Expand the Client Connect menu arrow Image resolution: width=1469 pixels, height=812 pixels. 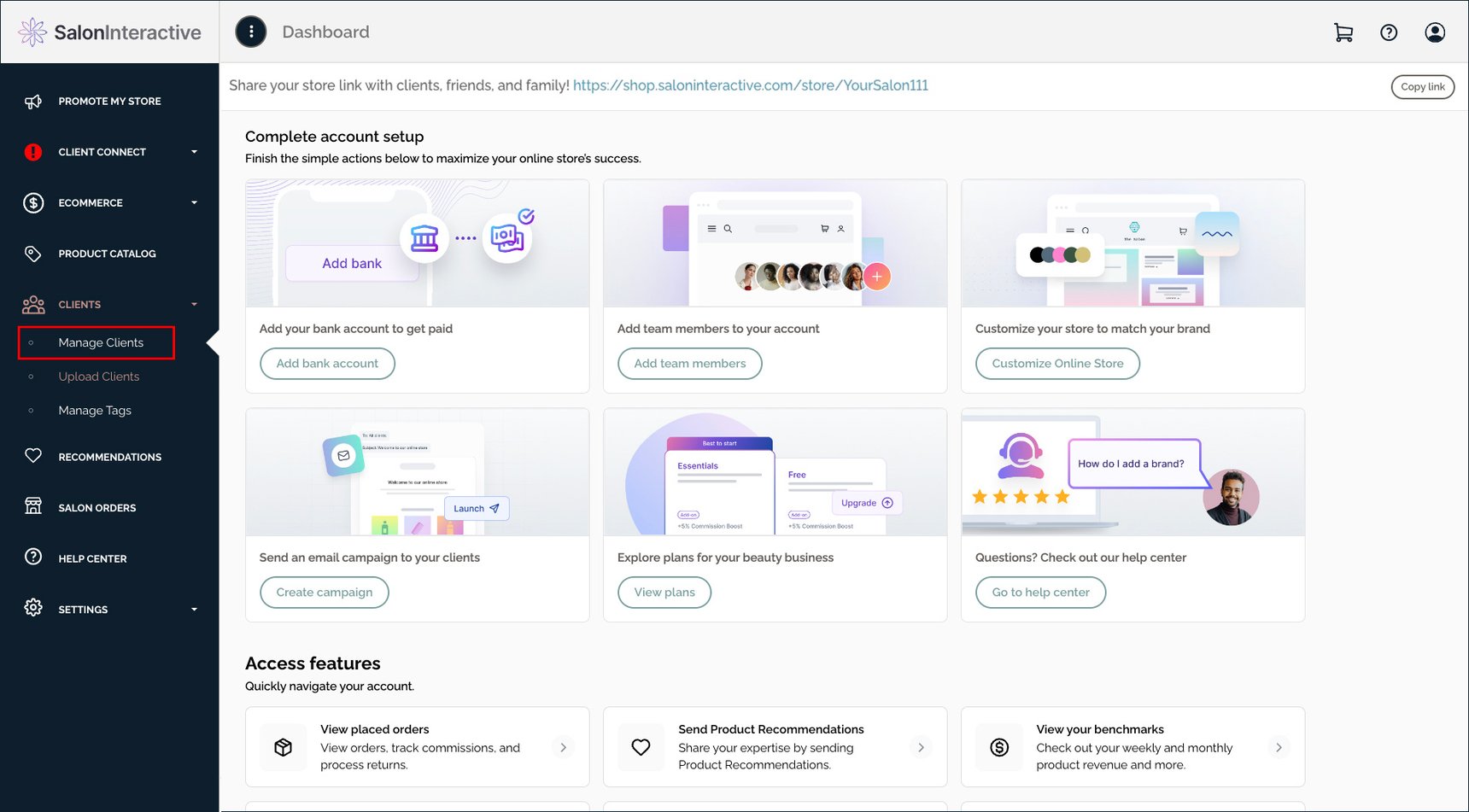coord(194,152)
